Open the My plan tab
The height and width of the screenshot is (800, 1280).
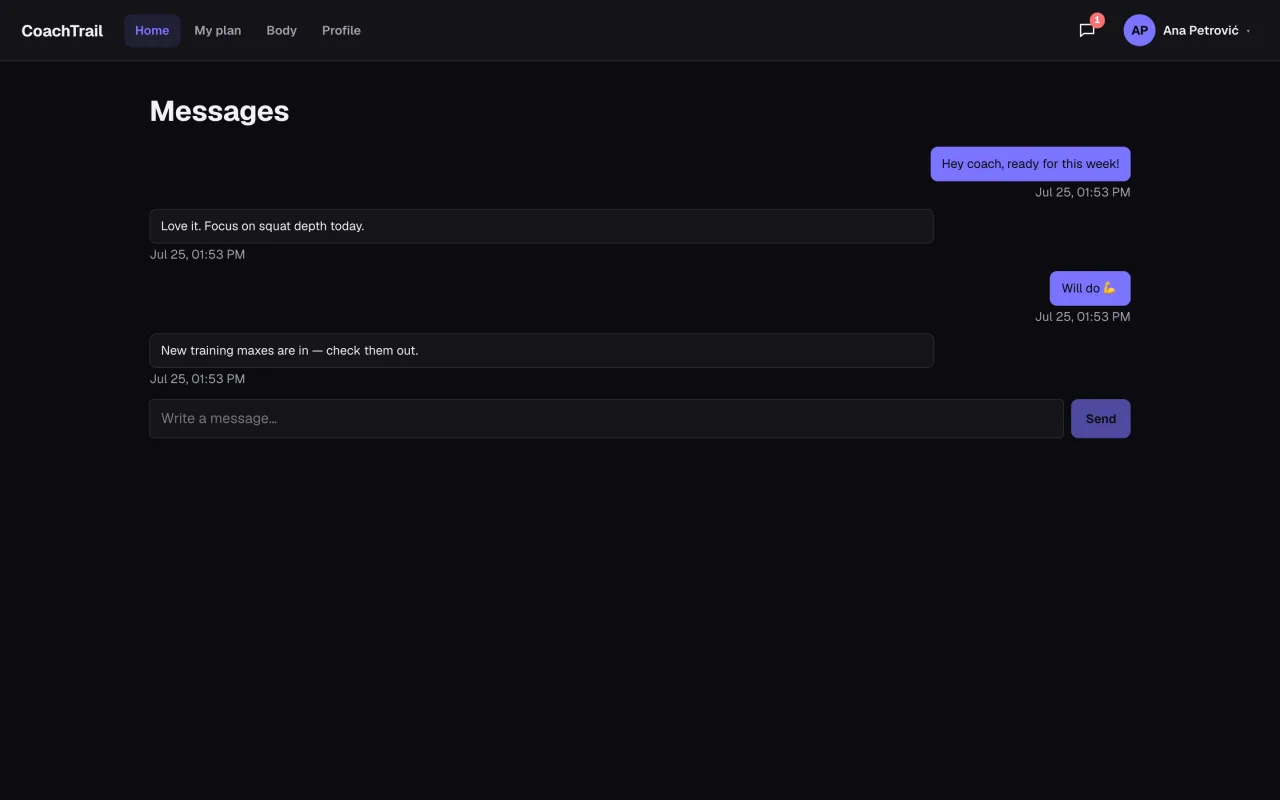(218, 30)
